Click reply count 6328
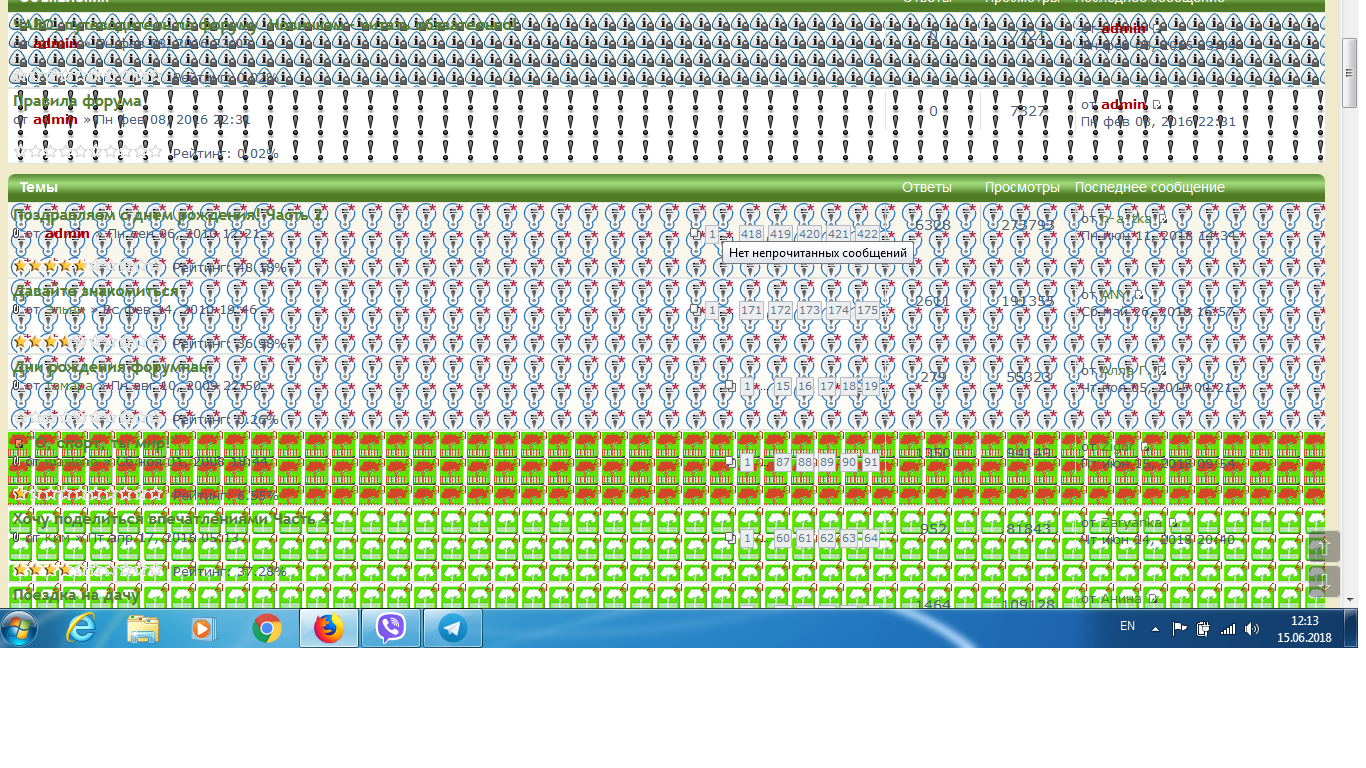1366x768 pixels. click(933, 225)
